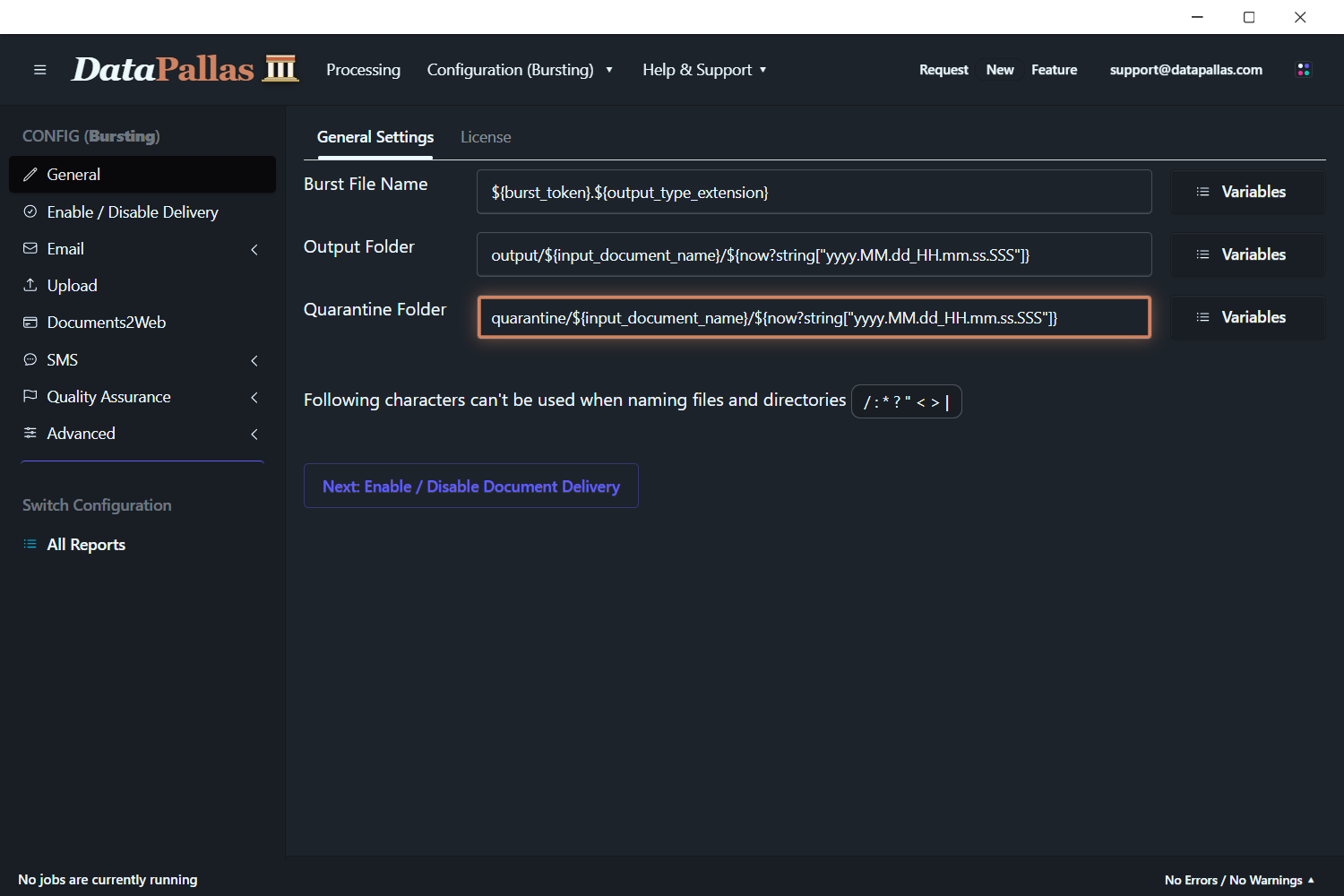Open the Advanced settings entry
Screen dimensions: 1344x896
click(x=82, y=433)
